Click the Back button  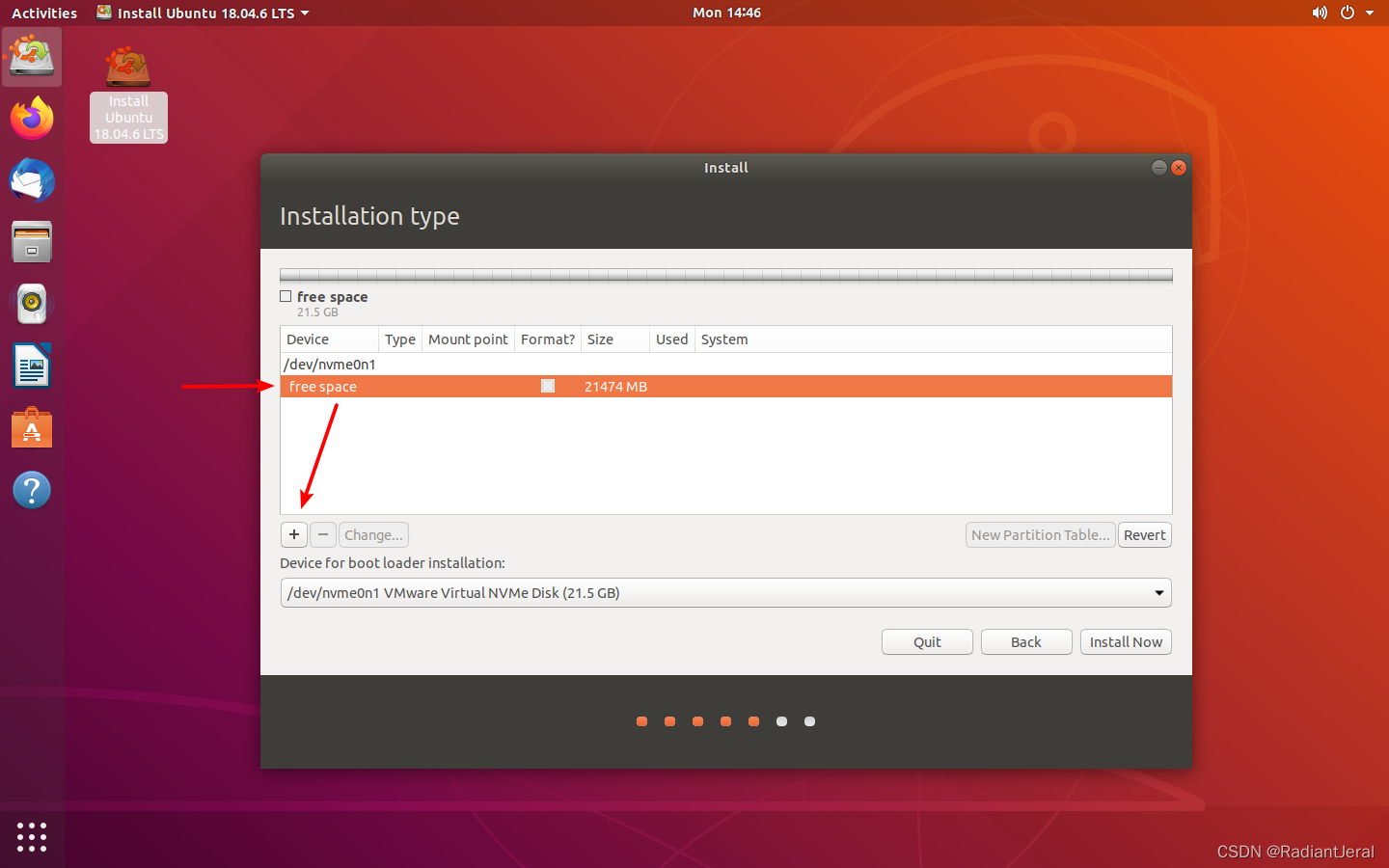[1026, 641]
